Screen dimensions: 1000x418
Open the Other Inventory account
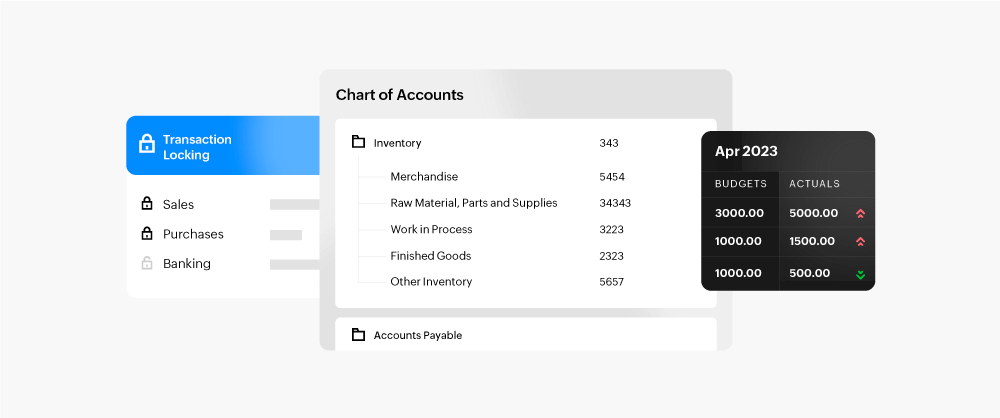(x=431, y=282)
